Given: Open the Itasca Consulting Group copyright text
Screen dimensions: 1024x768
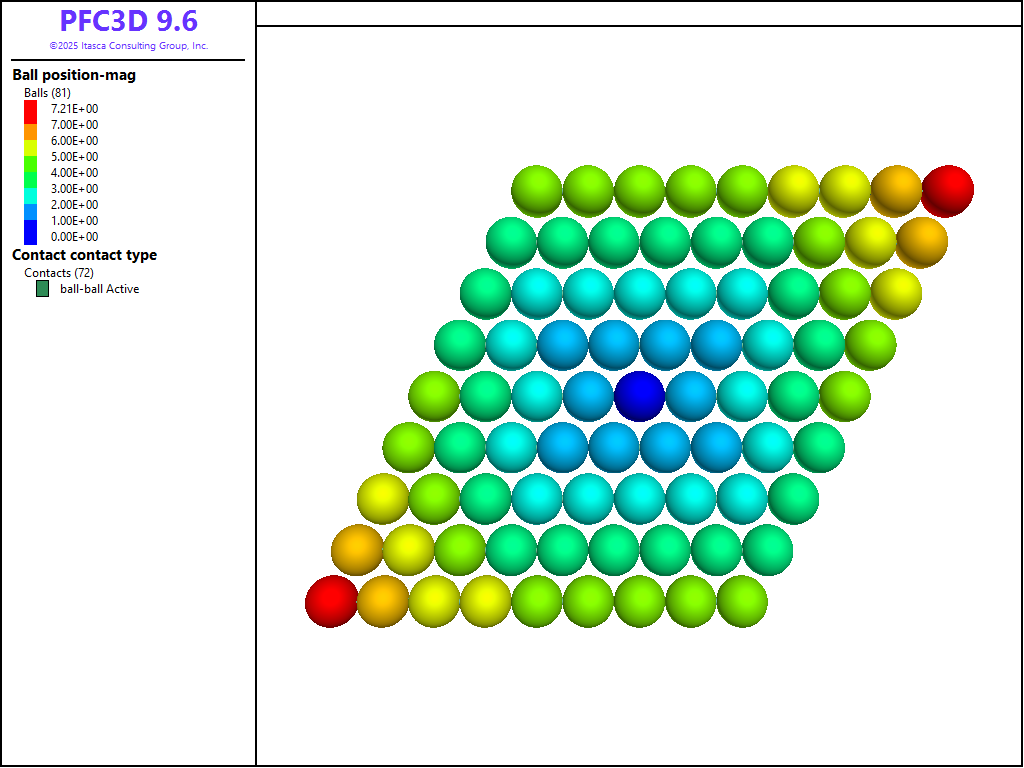Looking at the screenshot, I should coord(128,46).
